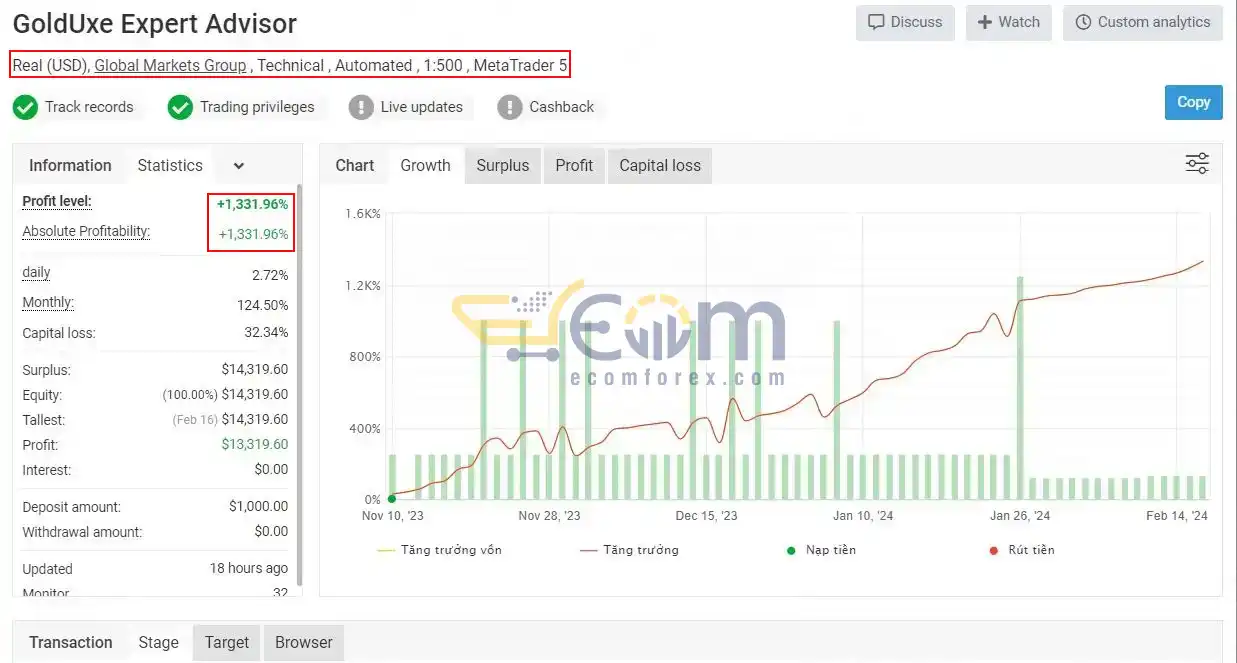
Task: Toggle the Tăng trưởng vốn legend series
Action: [440, 550]
